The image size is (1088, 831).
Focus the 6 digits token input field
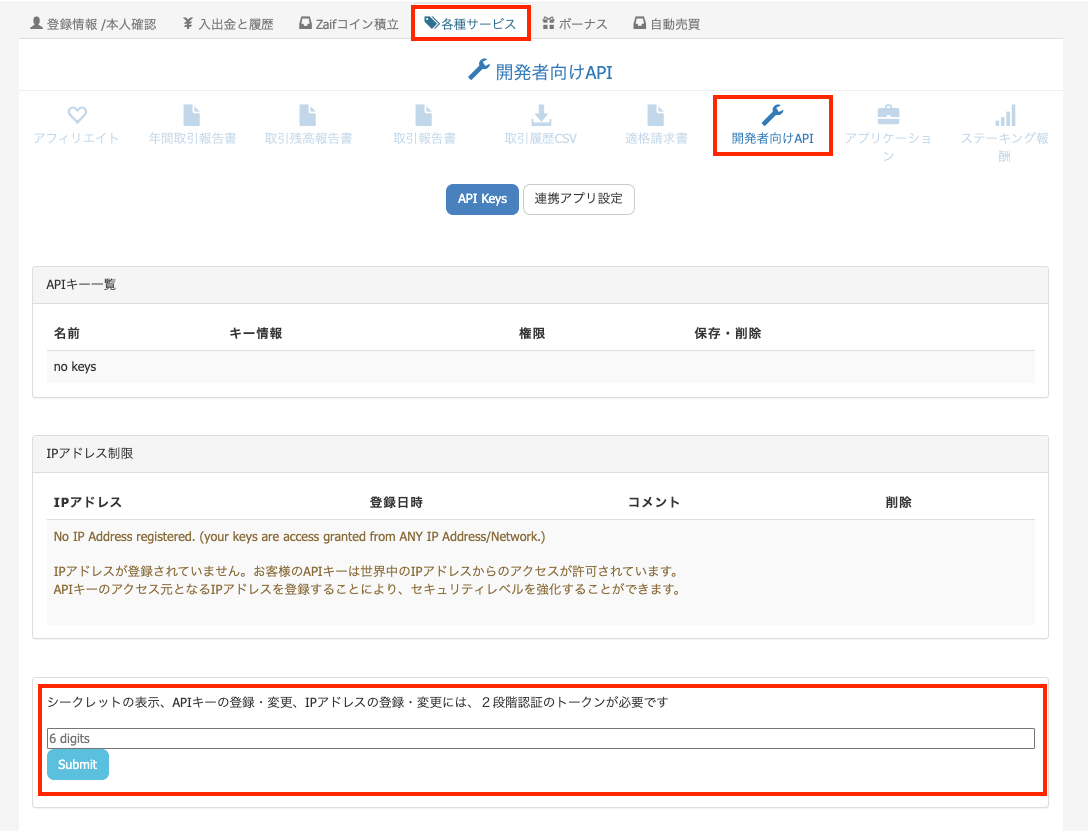click(x=540, y=739)
